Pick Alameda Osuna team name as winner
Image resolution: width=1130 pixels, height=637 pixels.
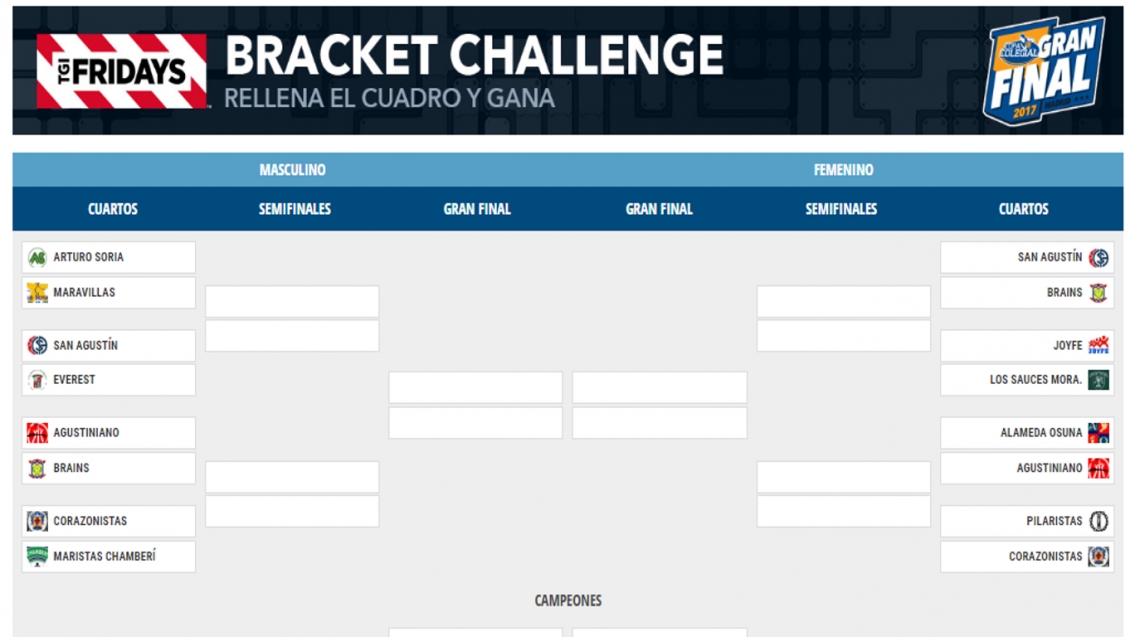point(1041,433)
